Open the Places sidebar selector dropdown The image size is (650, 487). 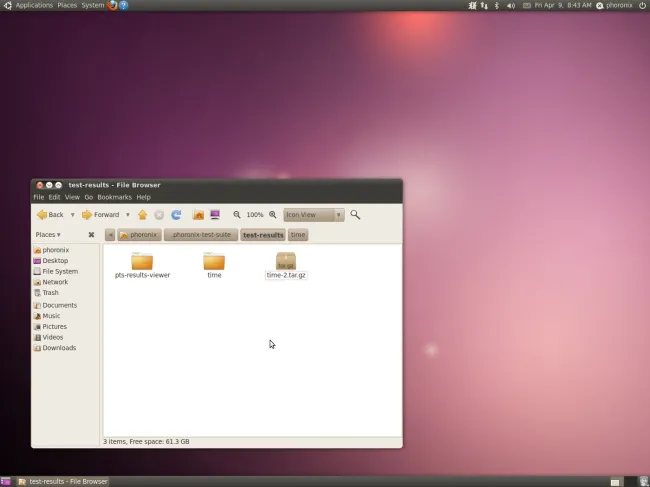(48, 235)
